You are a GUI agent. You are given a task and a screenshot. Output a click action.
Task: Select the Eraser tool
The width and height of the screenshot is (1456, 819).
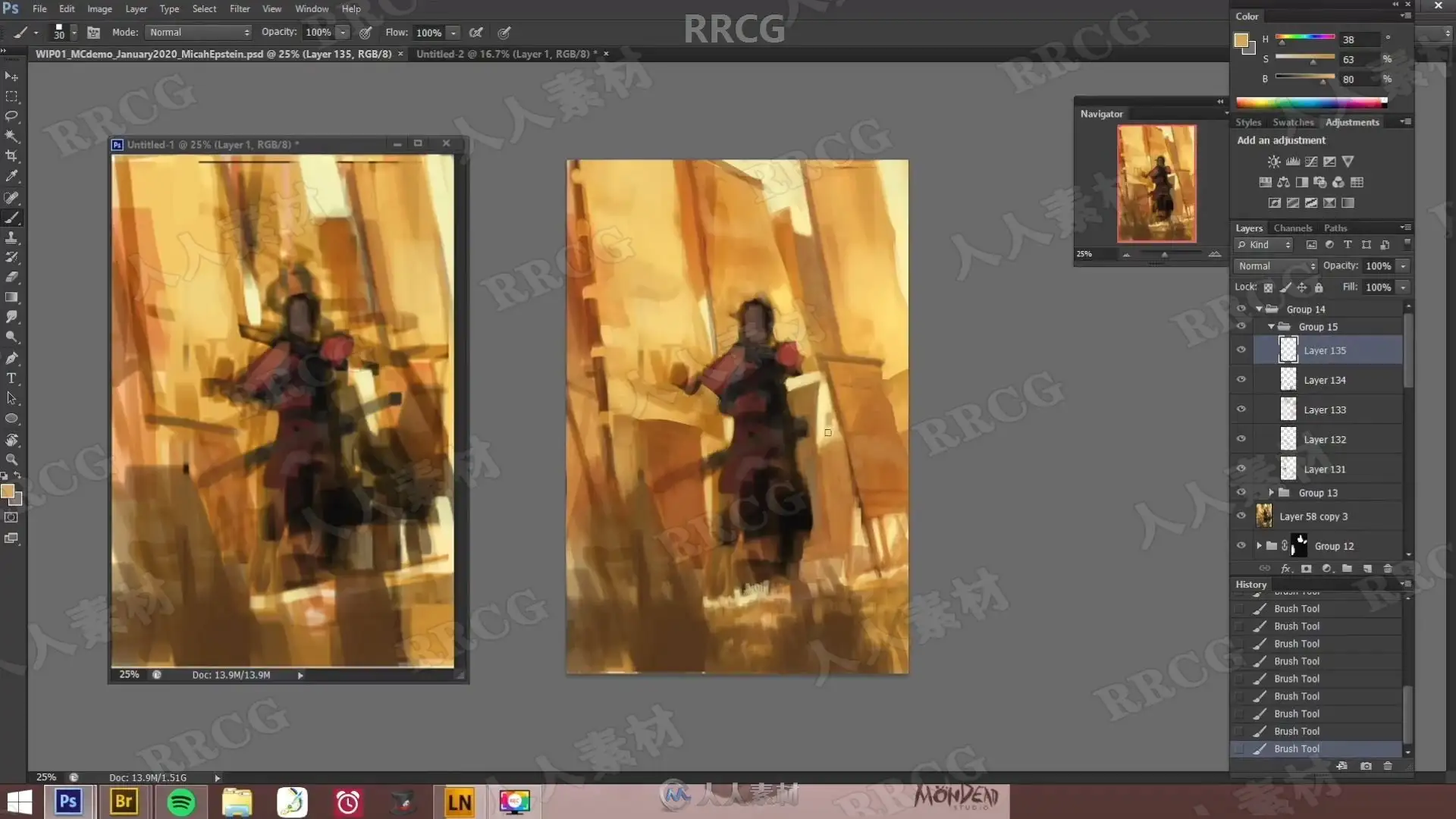click(11, 278)
